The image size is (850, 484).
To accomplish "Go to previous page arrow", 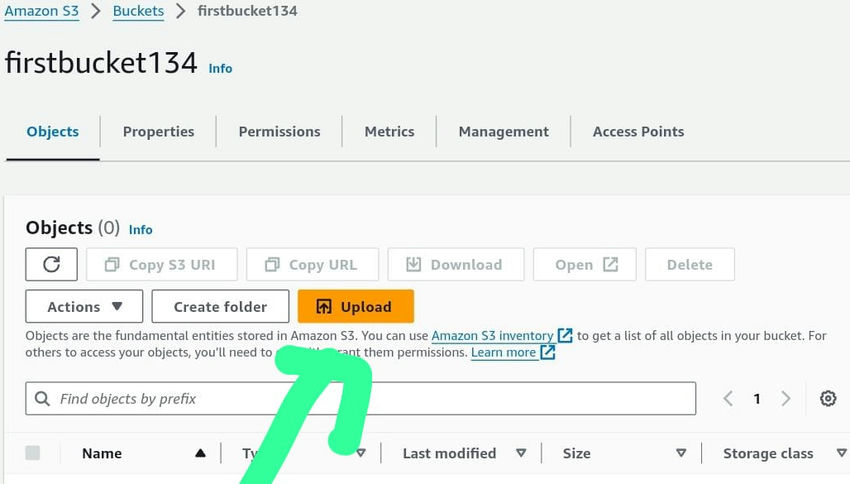I will 729,398.
